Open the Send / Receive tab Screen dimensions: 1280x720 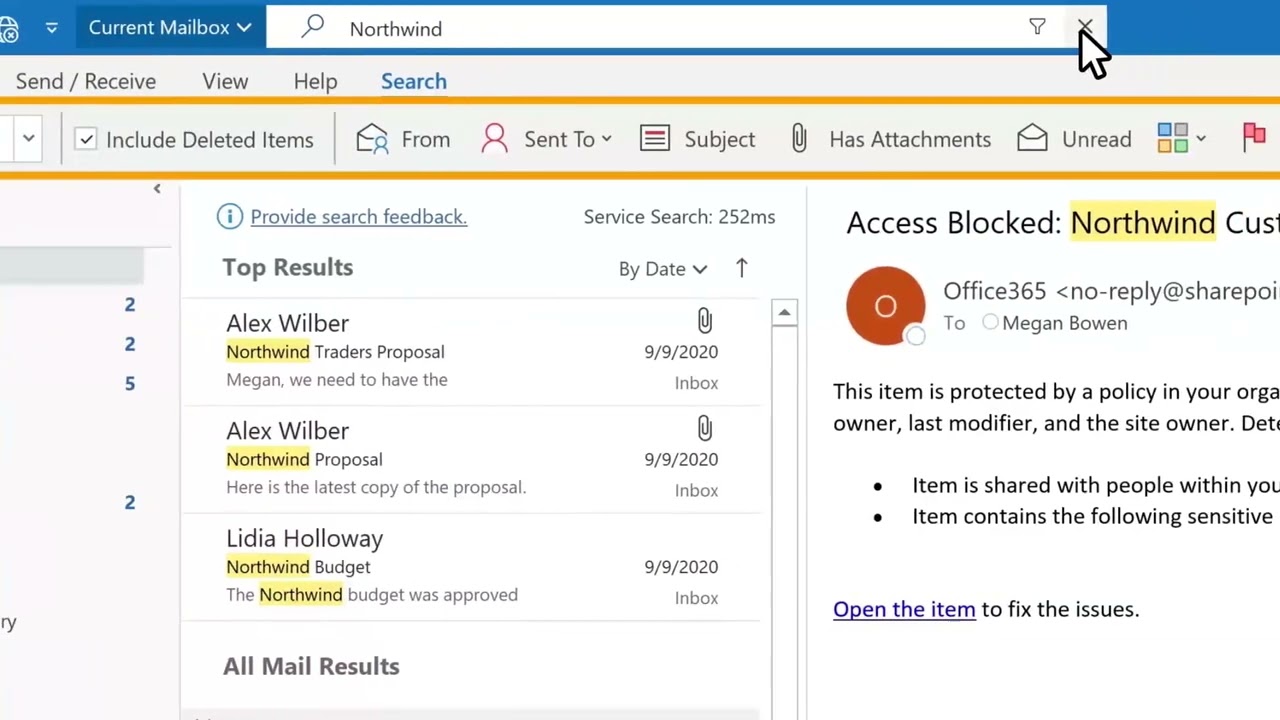point(86,81)
